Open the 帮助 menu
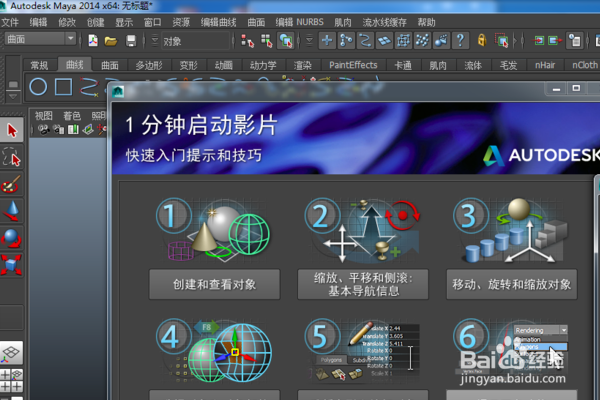Image resolution: width=600 pixels, height=400 pixels. 427,23
